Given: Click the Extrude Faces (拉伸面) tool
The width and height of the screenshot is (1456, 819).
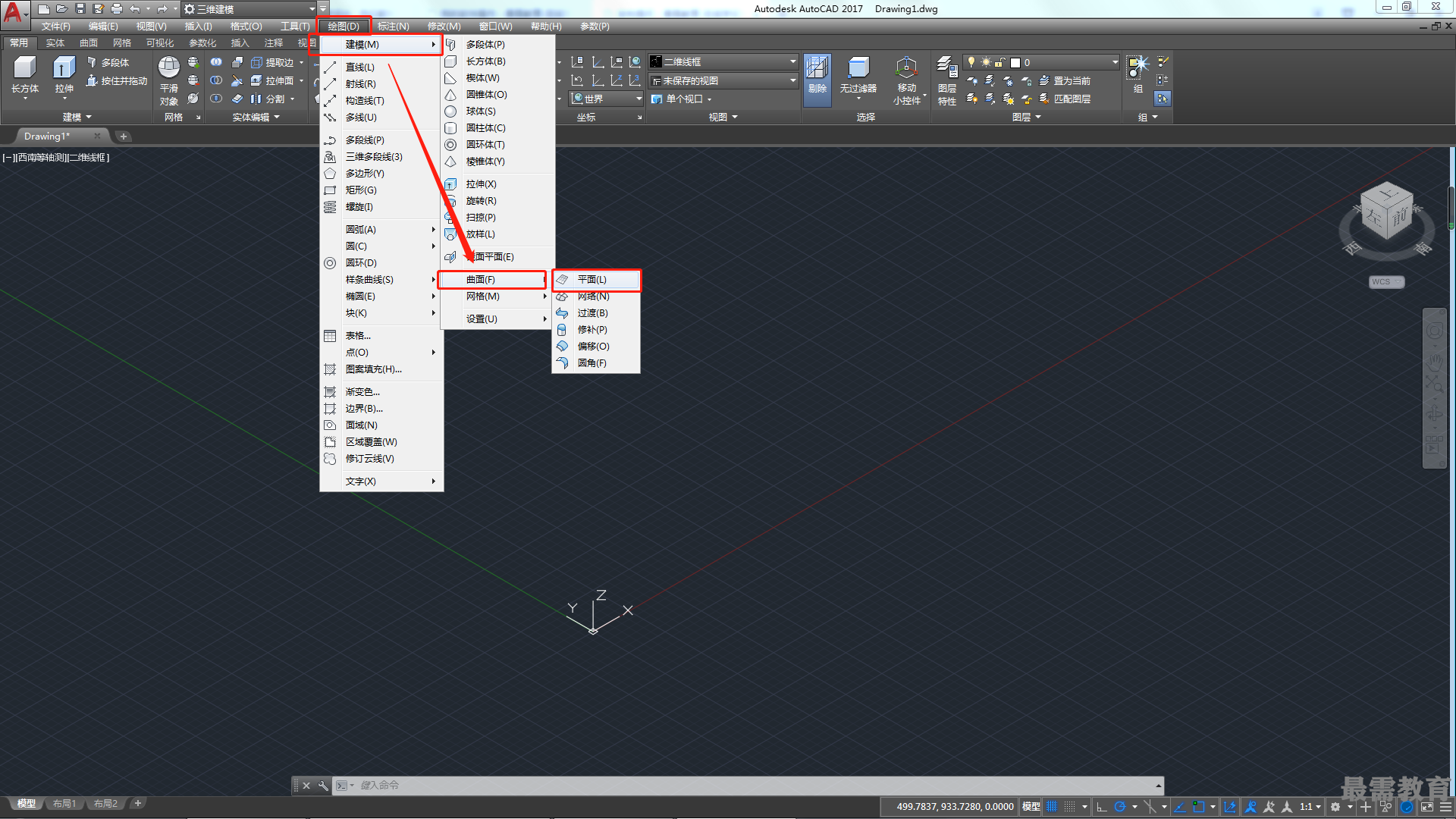Looking at the screenshot, I should click(x=272, y=80).
